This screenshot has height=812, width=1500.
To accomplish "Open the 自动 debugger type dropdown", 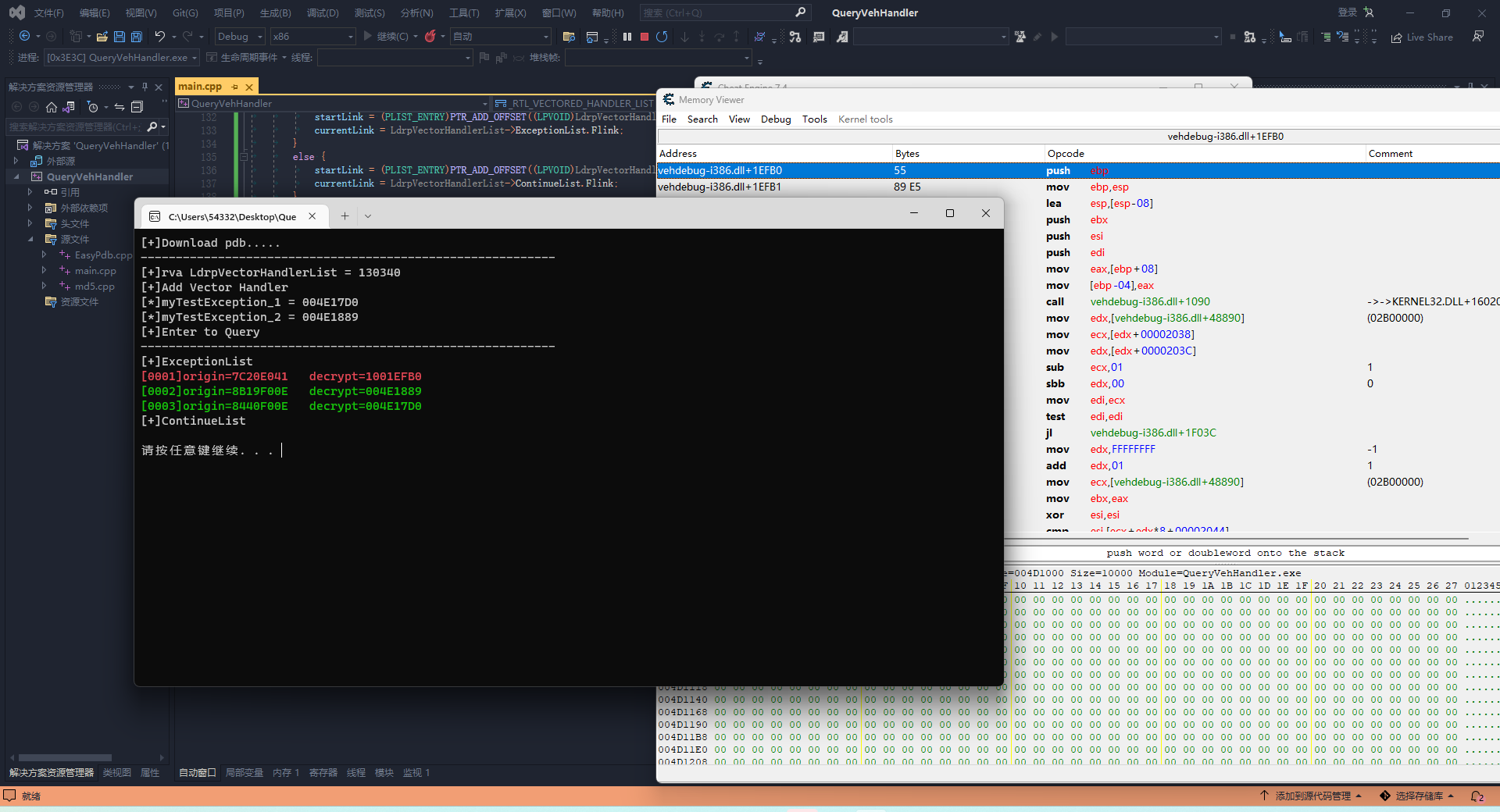I will point(501,37).
